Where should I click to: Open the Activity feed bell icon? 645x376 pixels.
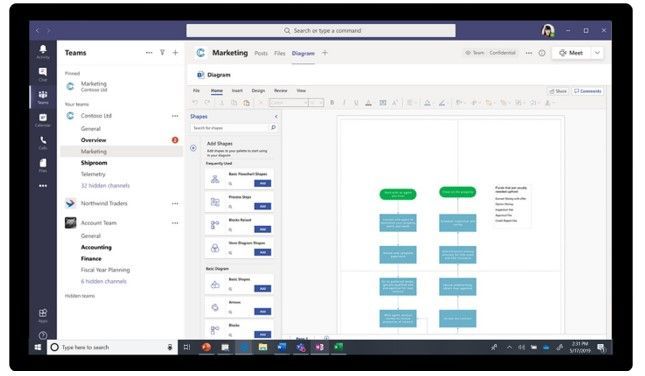point(43,50)
